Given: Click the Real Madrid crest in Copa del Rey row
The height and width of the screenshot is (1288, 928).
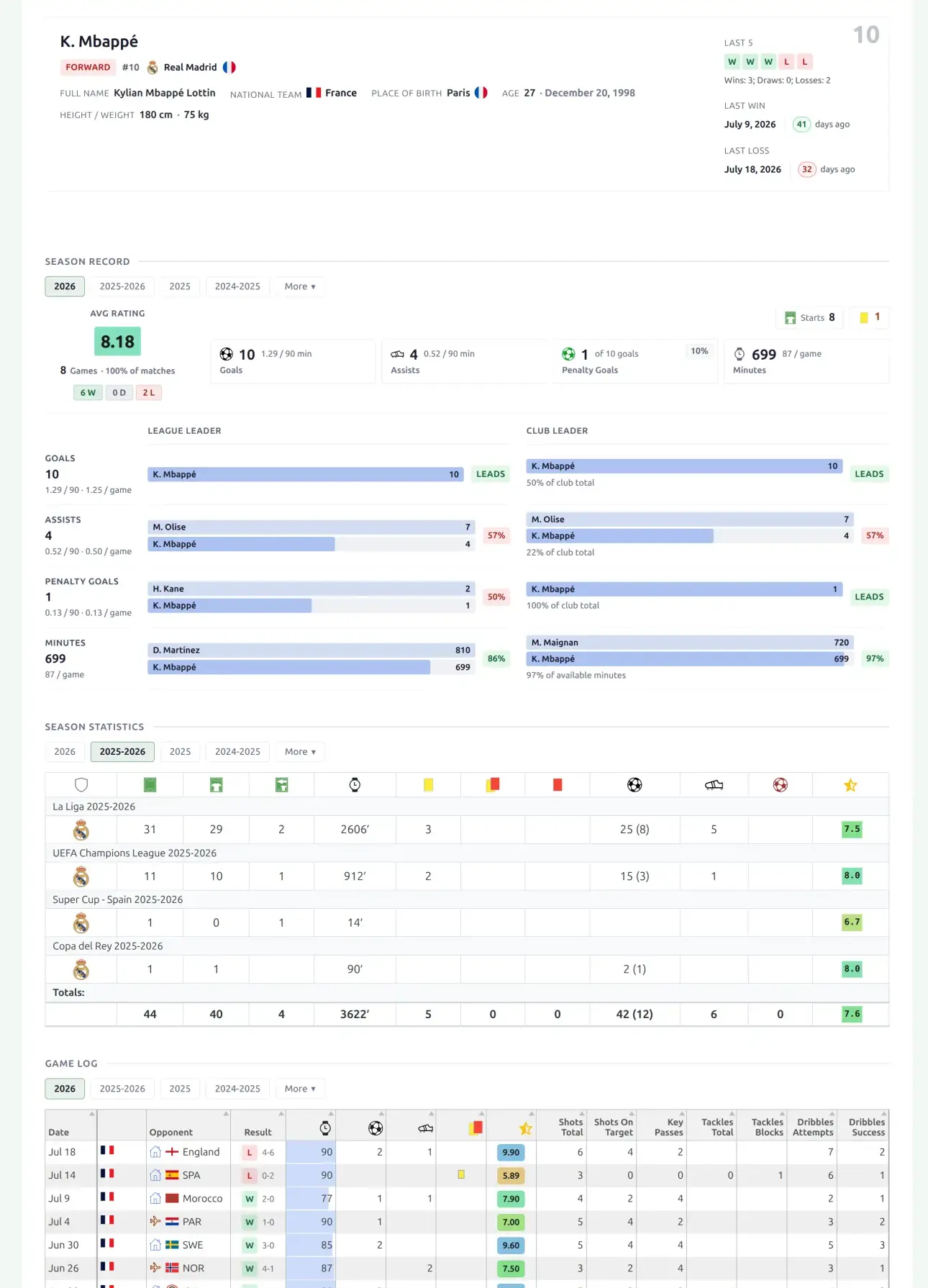Looking at the screenshot, I should pos(81,970).
